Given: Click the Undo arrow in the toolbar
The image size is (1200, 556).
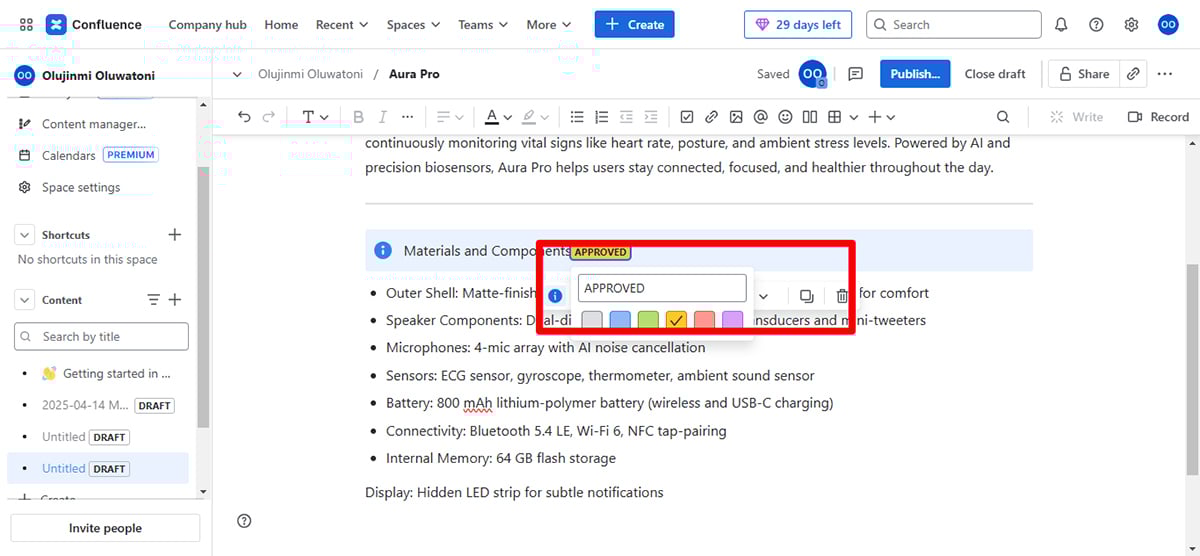Looking at the screenshot, I should [244, 117].
